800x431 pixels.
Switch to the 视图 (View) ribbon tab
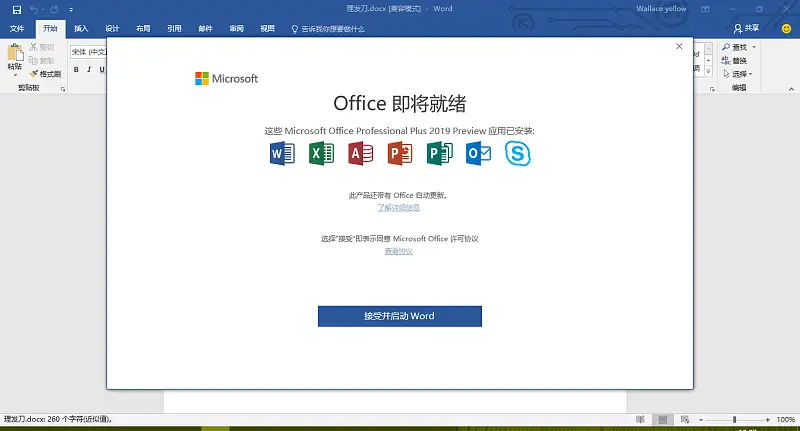[268, 29]
